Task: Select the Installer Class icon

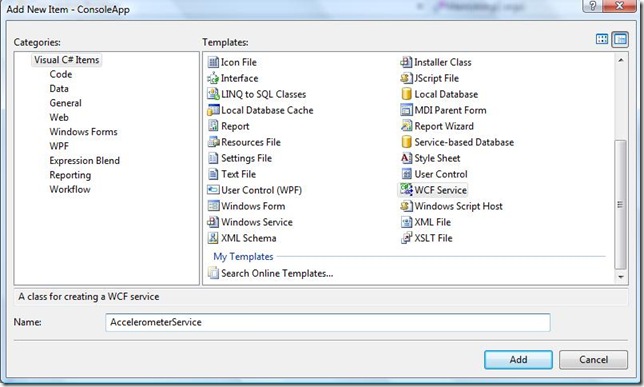Action: click(406, 62)
